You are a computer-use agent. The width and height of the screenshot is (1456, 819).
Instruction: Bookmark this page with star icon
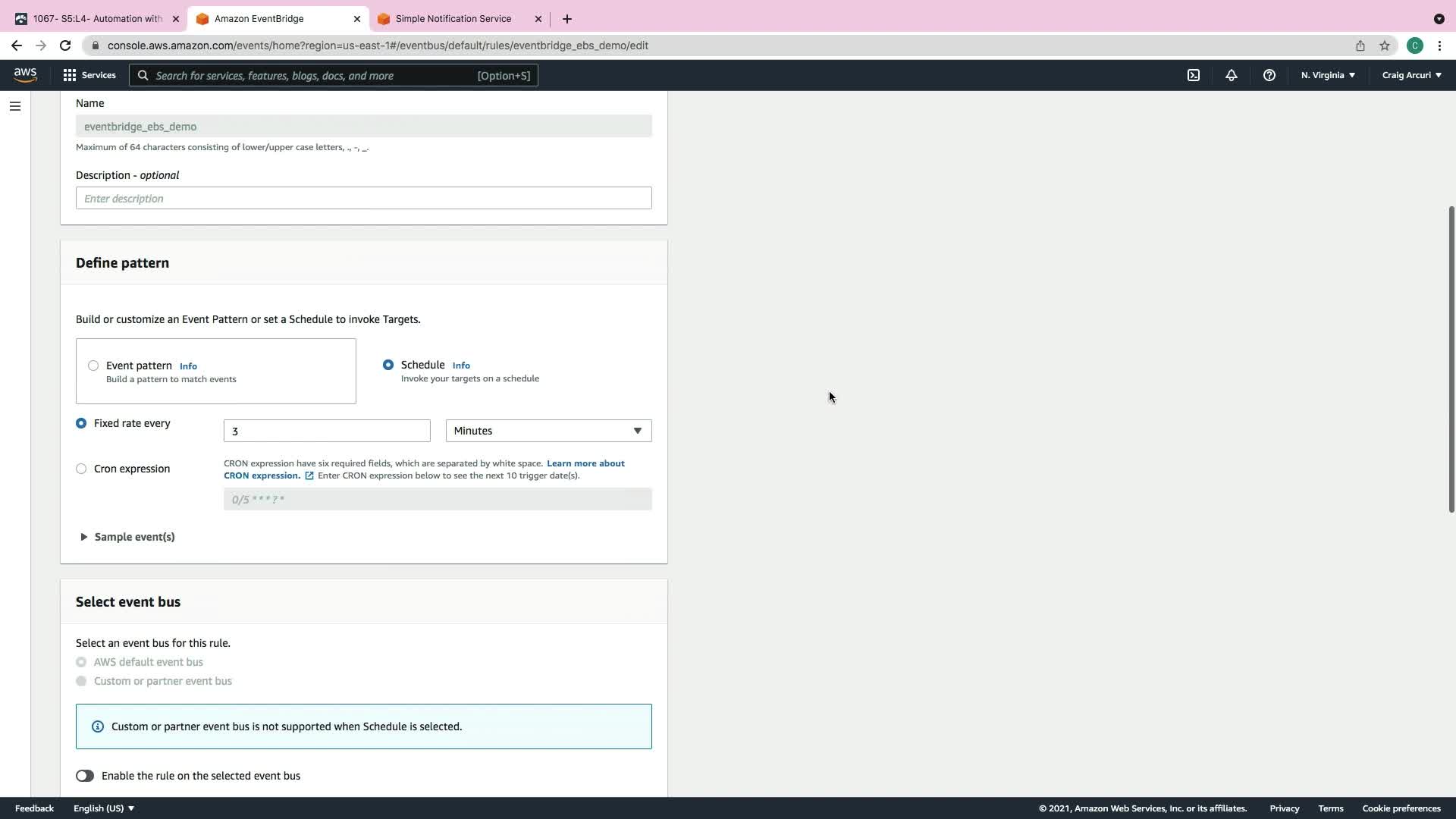[x=1384, y=45]
